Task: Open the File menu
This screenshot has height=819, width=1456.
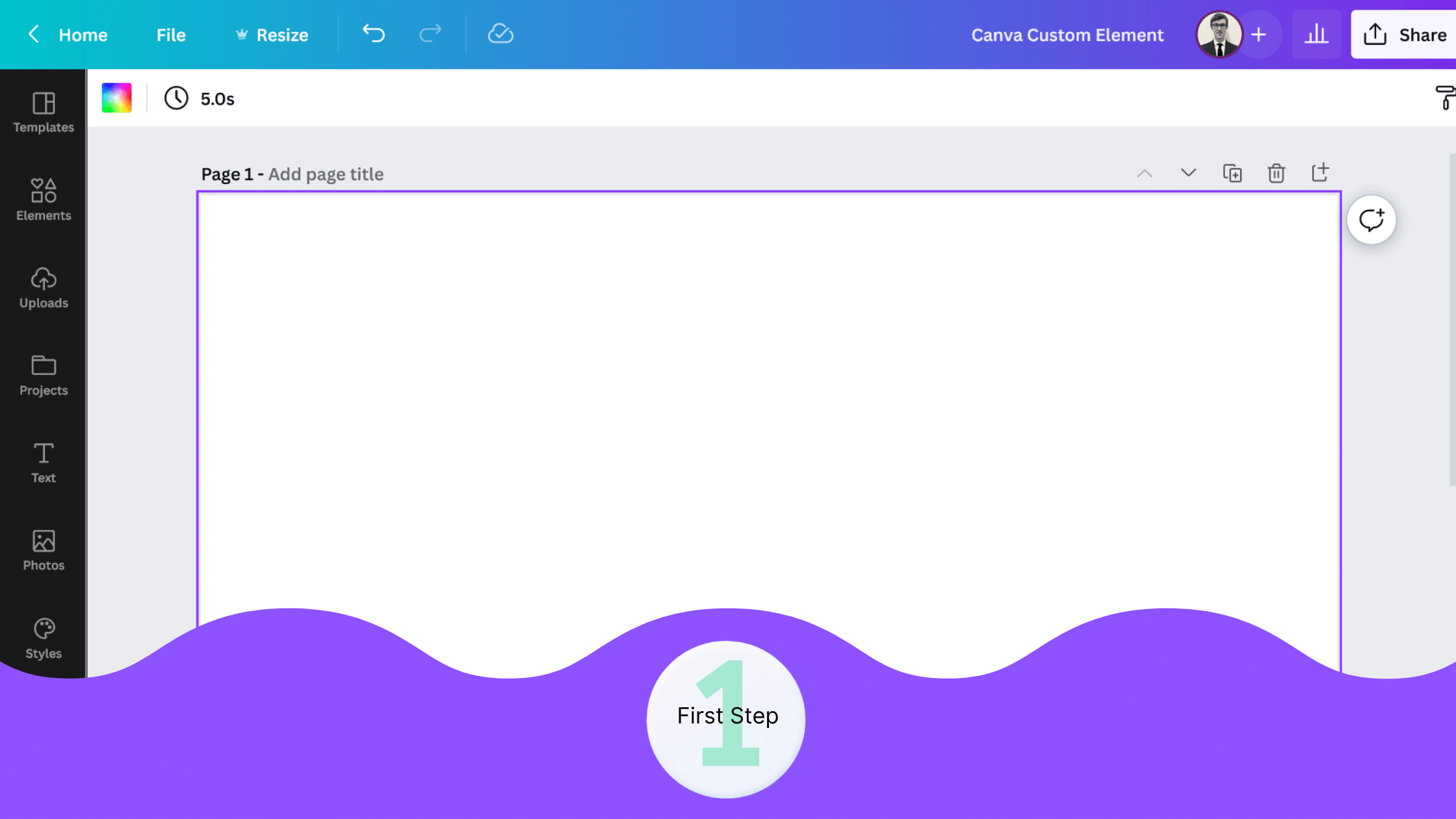Action: point(171,35)
